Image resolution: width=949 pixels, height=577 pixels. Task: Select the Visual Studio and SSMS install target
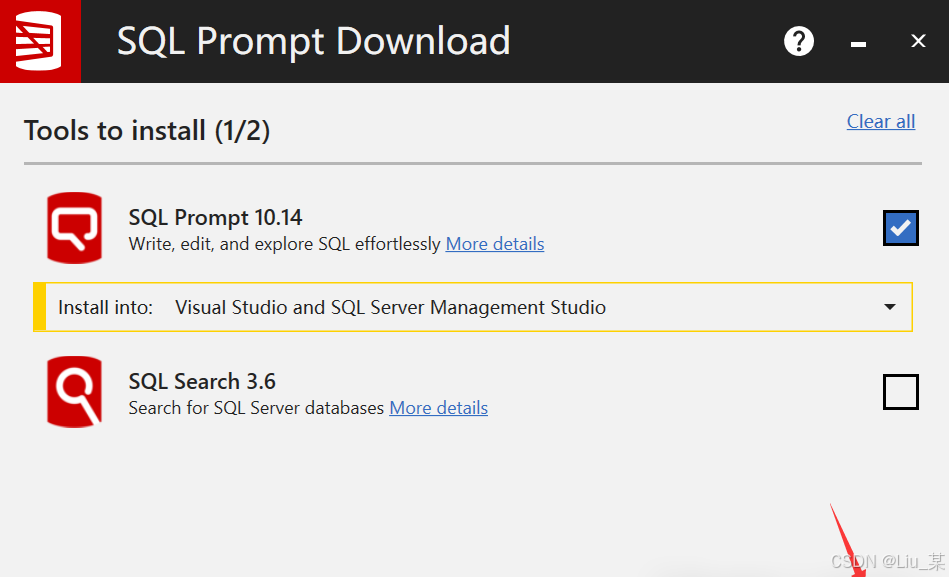click(390, 308)
